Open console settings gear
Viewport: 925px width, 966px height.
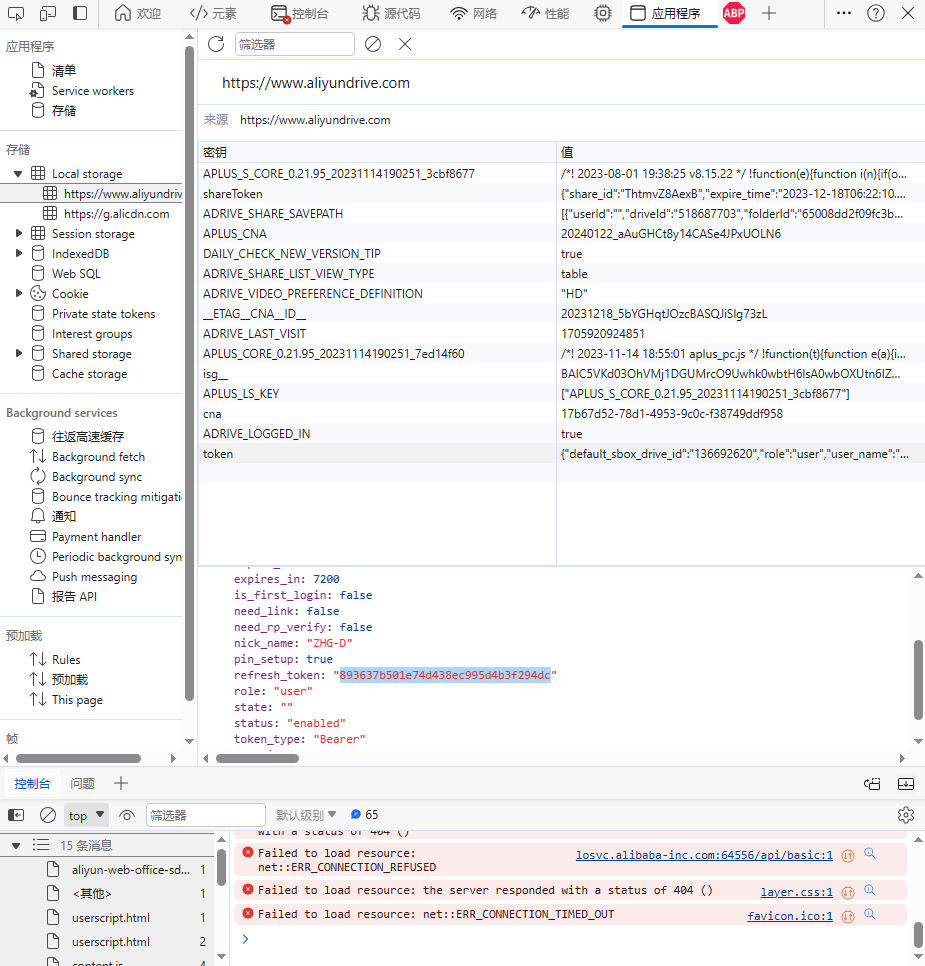pos(906,815)
